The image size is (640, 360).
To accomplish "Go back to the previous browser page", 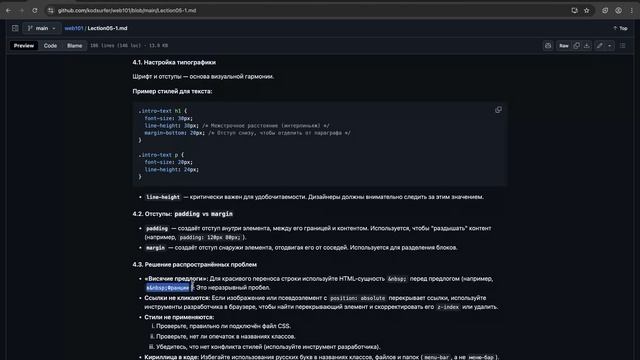I will 9,11.
